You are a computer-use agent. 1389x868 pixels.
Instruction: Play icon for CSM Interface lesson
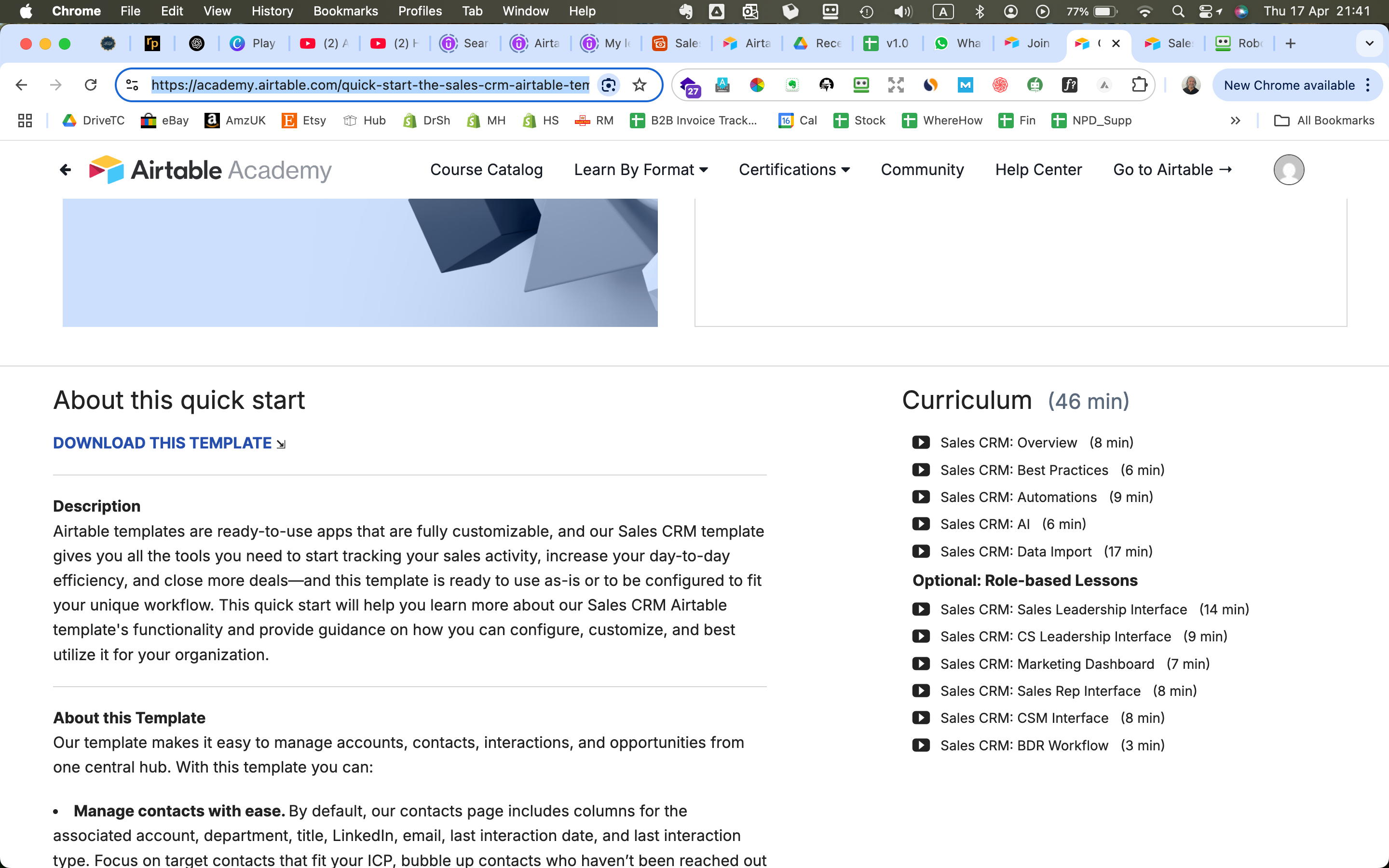tap(921, 718)
